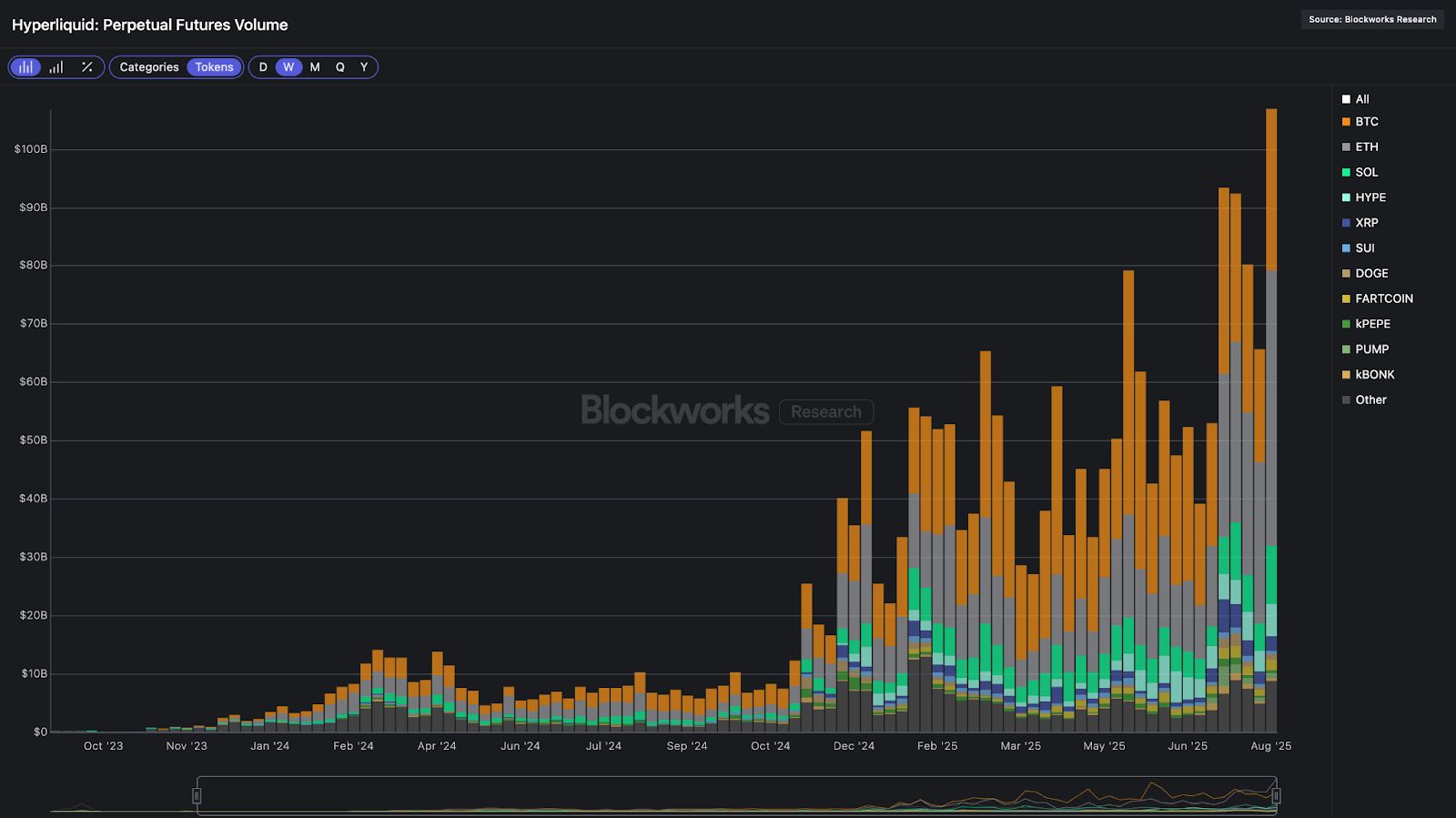Set interval to monthly (M)
1456x818 pixels.
coord(315,67)
